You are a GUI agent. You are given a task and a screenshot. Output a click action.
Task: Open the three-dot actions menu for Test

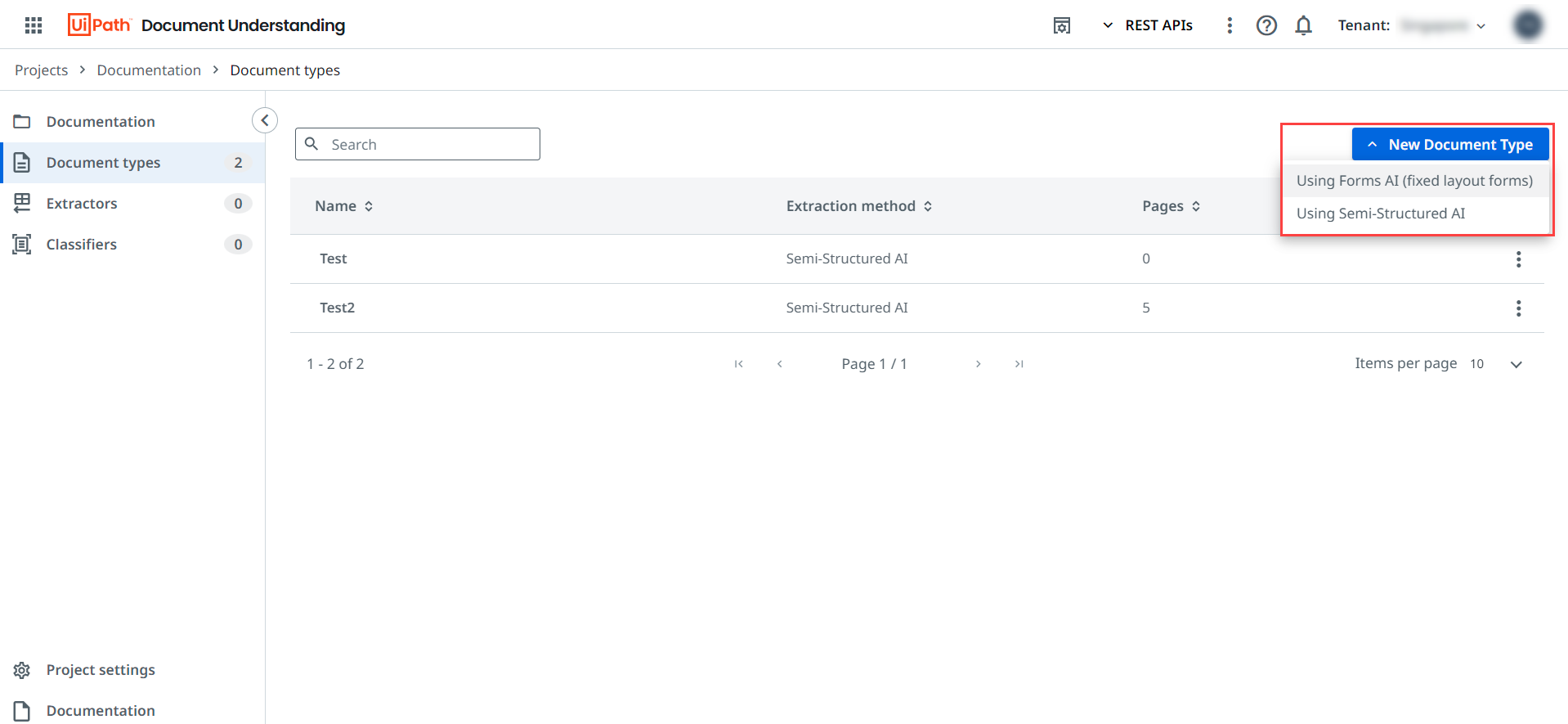1519,259
